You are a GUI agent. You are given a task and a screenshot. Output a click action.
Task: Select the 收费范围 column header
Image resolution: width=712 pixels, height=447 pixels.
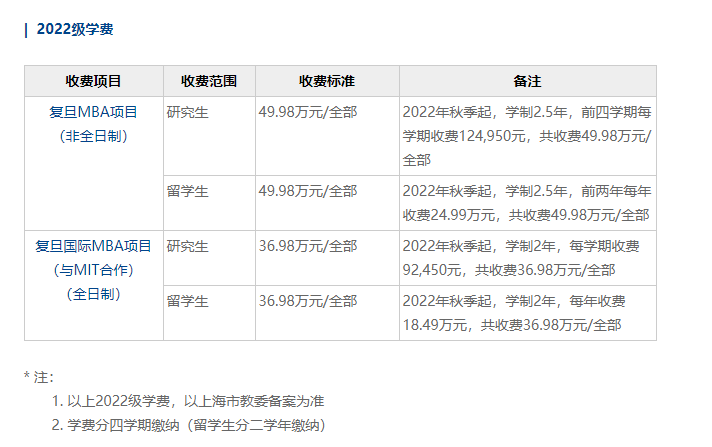point(209,81)
